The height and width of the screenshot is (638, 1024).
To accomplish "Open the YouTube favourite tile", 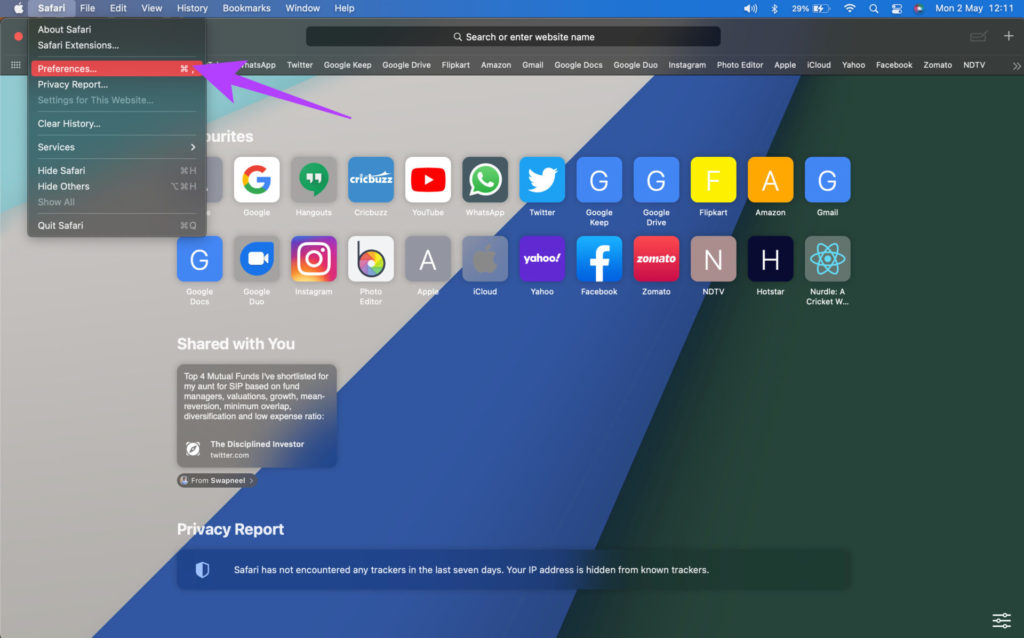I will pyautogui.click(x=428, y=180).
